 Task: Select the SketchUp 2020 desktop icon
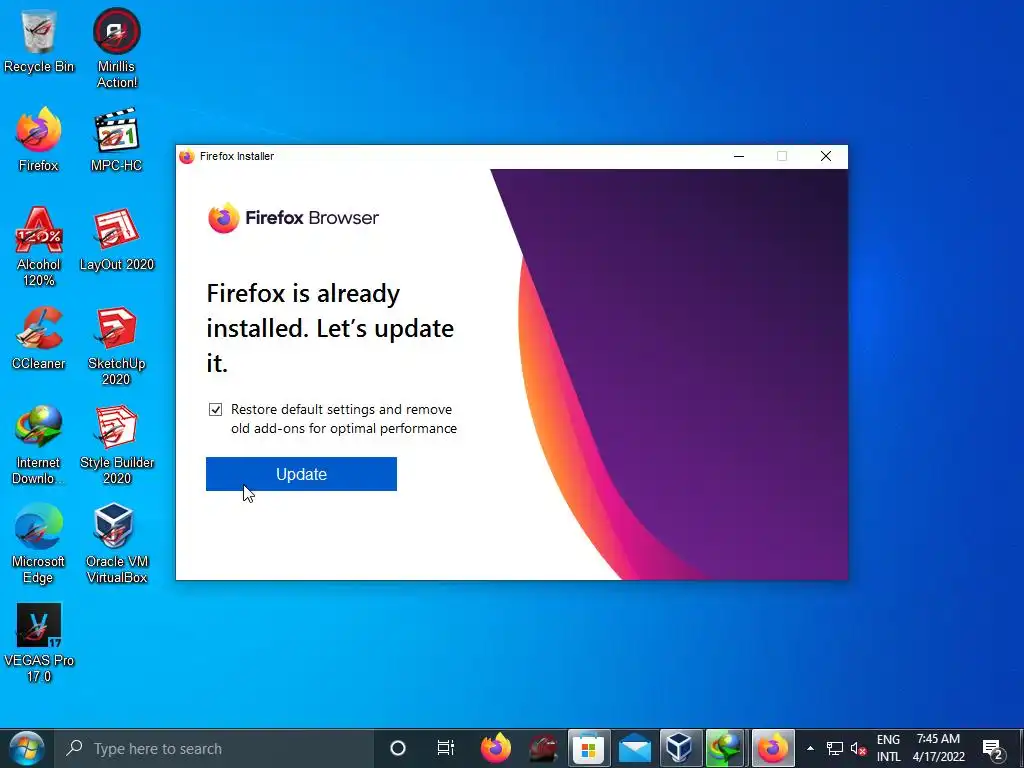[x=116, y=345]
